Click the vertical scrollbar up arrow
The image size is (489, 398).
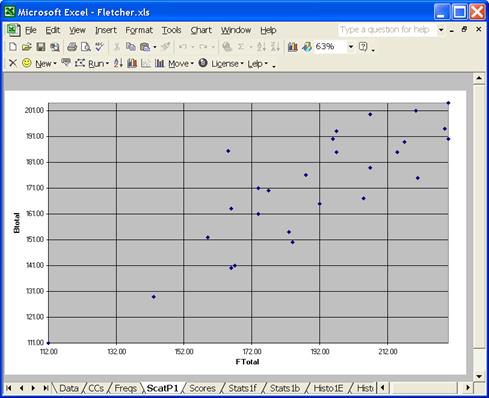[x=479, y=78]
